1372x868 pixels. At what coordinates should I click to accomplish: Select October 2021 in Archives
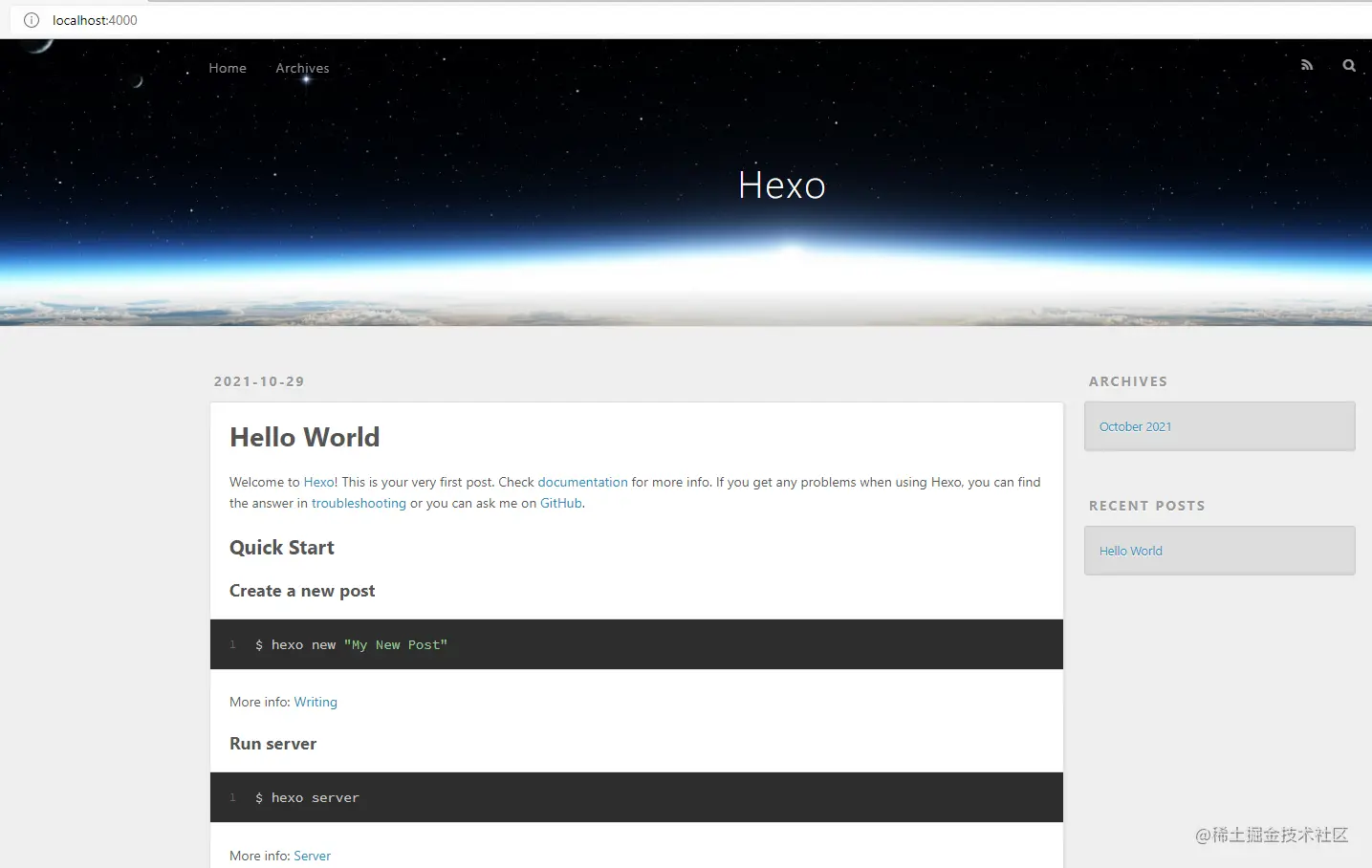(x=1135, y=426)
